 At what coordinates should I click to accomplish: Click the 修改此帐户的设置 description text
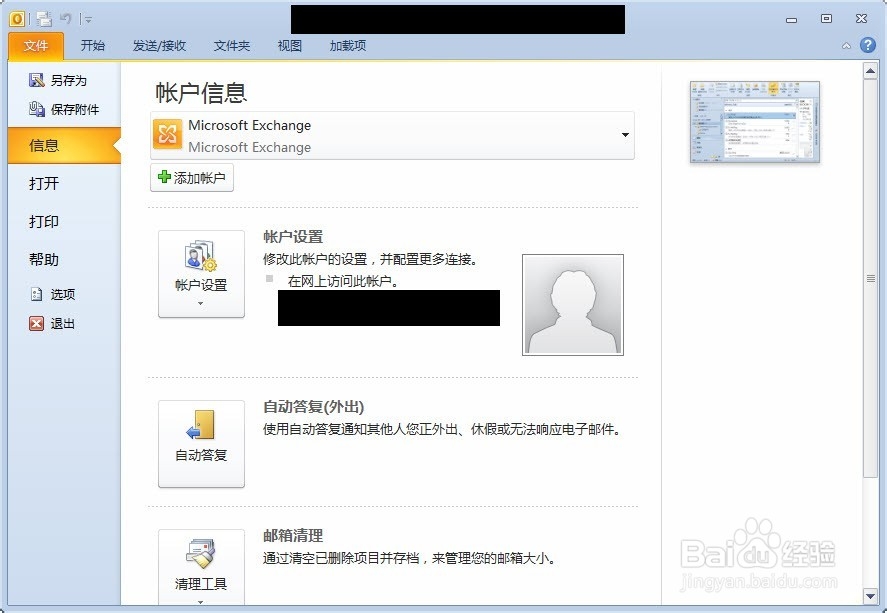point(371,260)
